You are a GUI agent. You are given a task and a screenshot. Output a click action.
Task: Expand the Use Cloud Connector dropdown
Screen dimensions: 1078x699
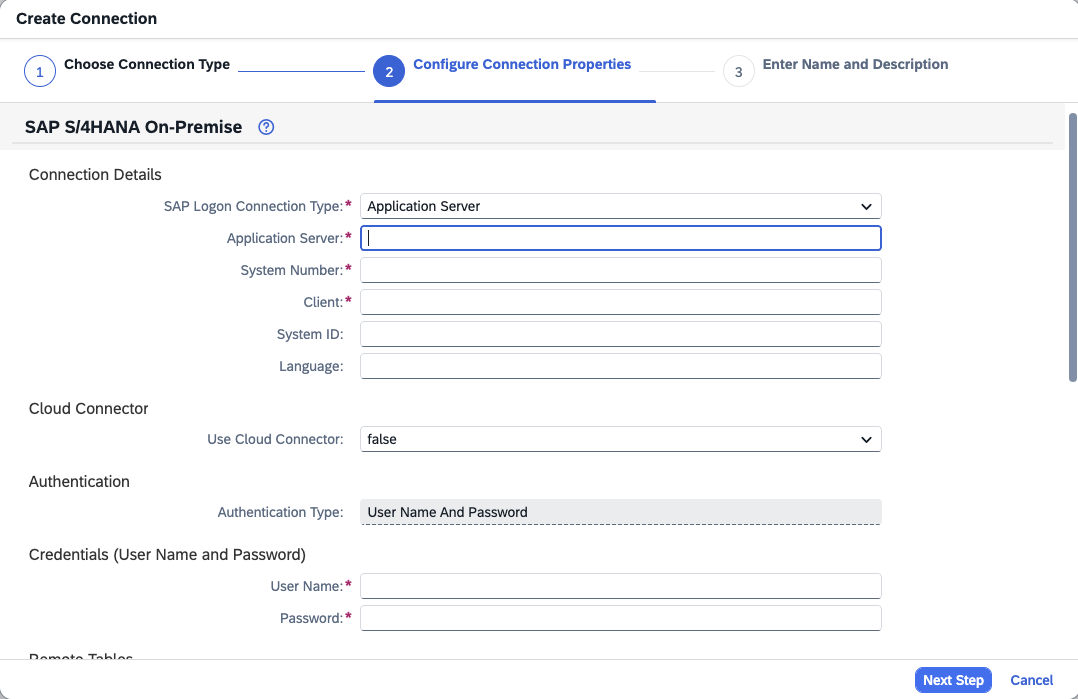tap(619, 439)
